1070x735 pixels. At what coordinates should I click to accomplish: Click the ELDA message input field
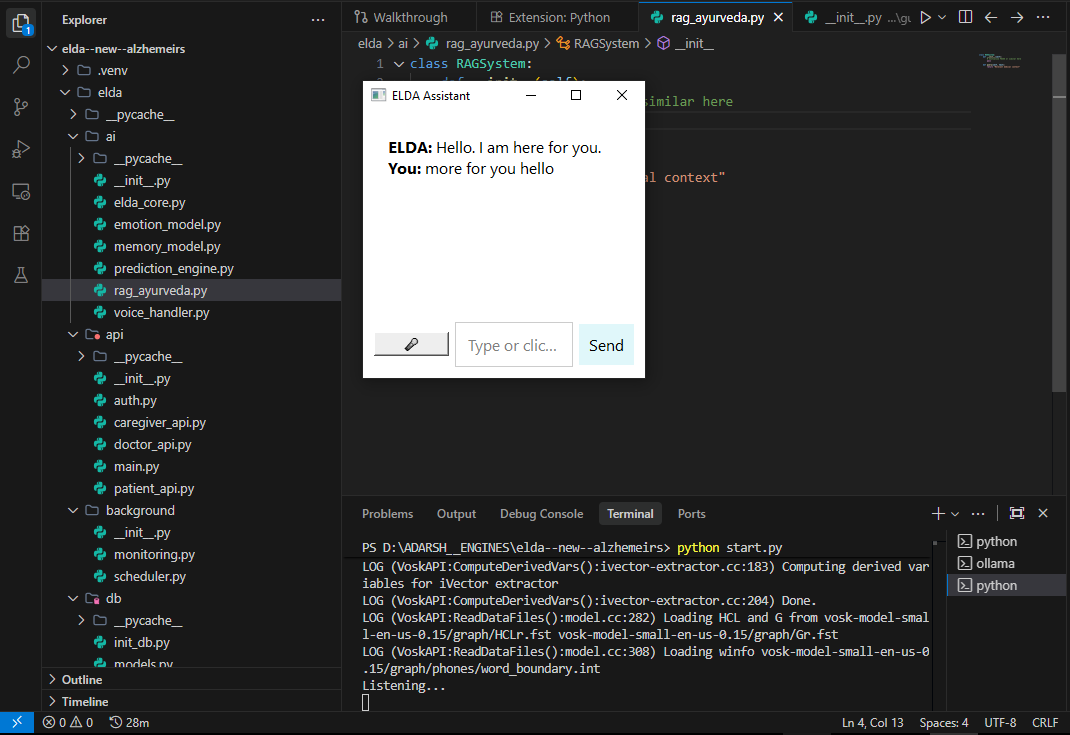513,345
